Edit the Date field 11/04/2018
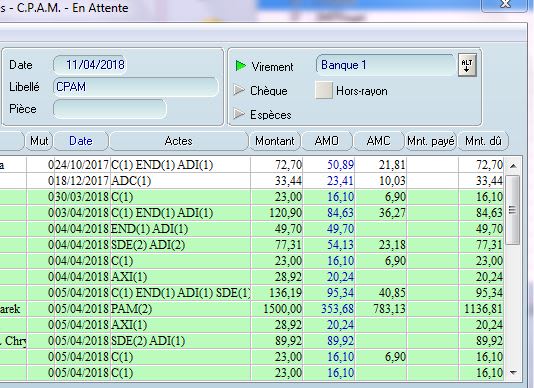This screenshot has width=534, height=388. coord(90,65)
